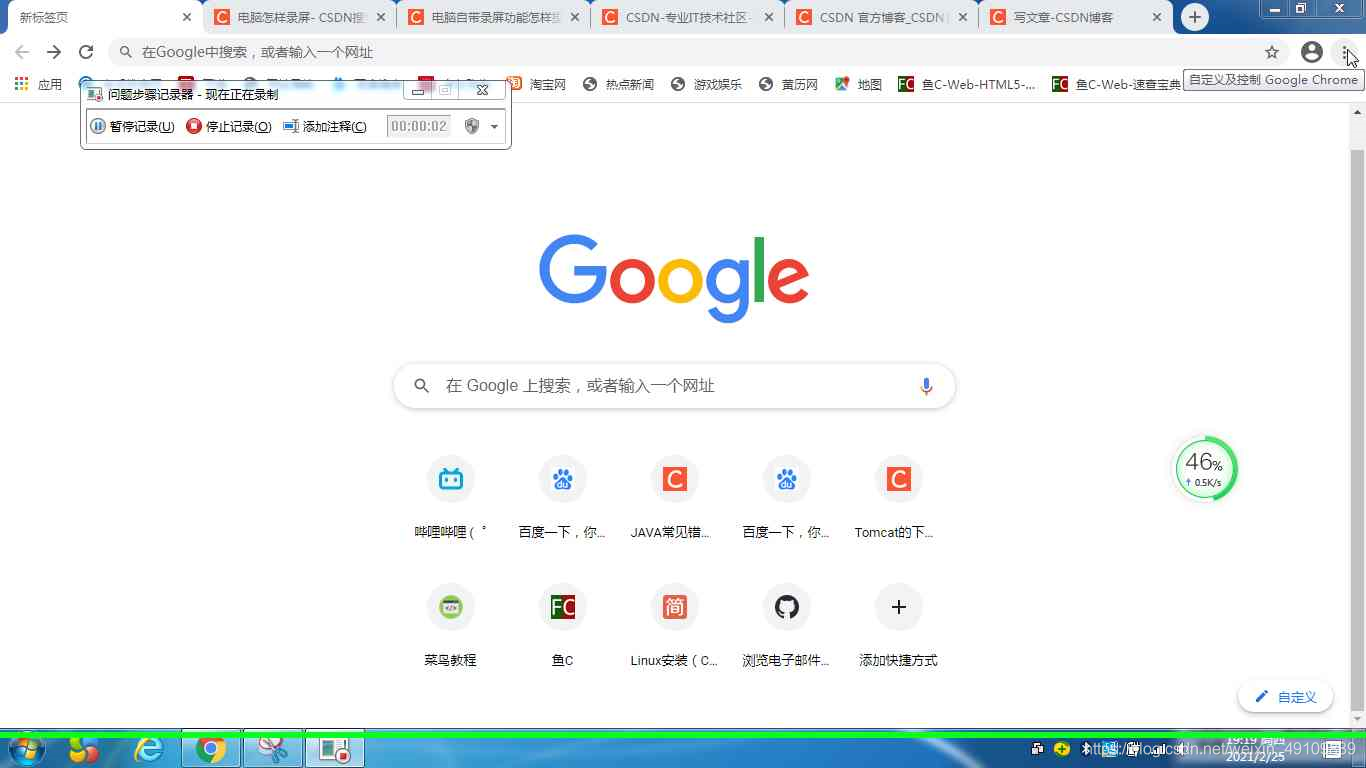The width and height of the screenshot is (1366, 768).
Task: Open the 黄历网 bookmark
Action: click(788, 84)
